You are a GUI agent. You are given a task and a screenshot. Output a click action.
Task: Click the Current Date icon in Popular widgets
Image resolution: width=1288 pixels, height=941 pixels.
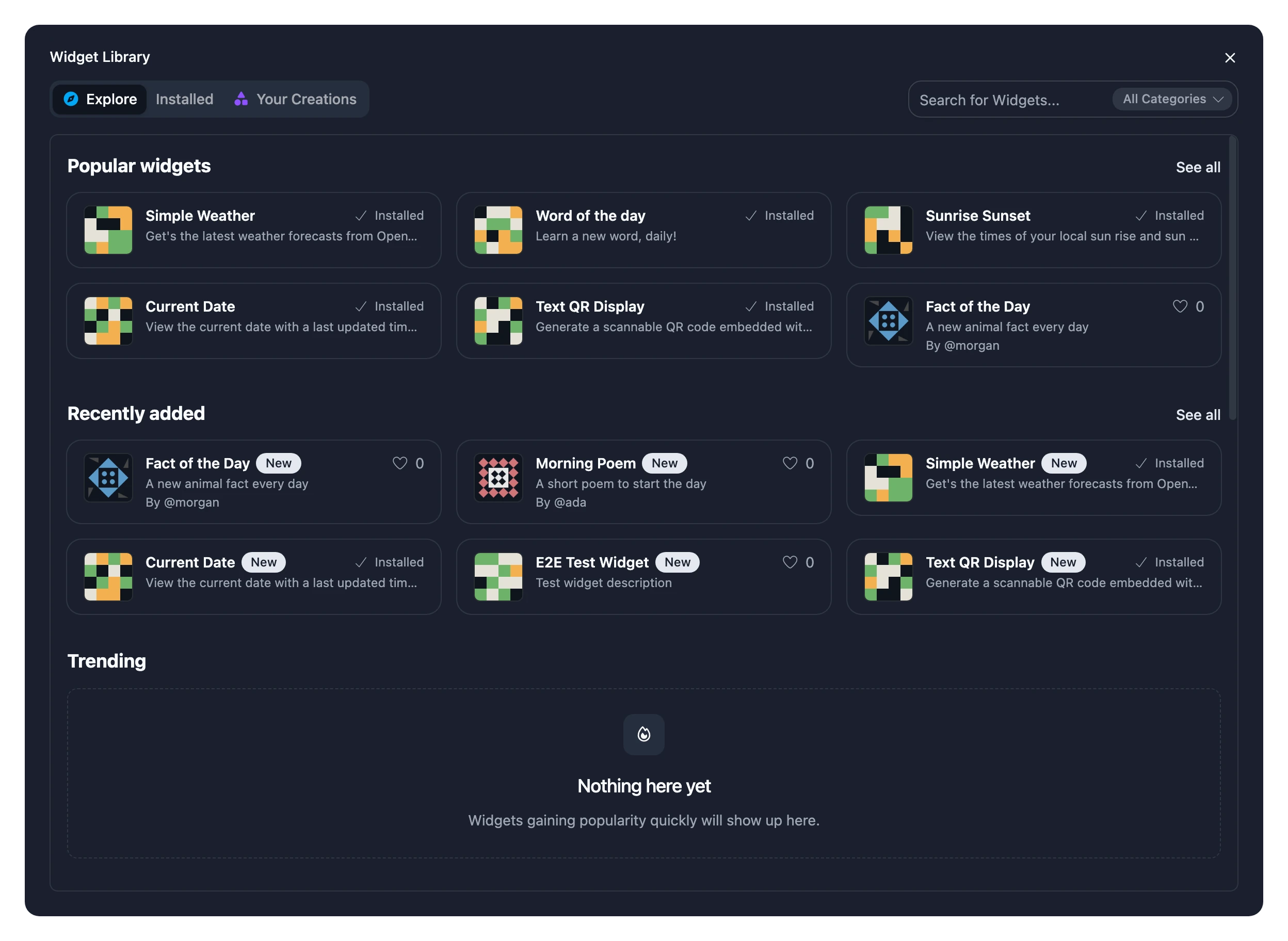point(108,321)
